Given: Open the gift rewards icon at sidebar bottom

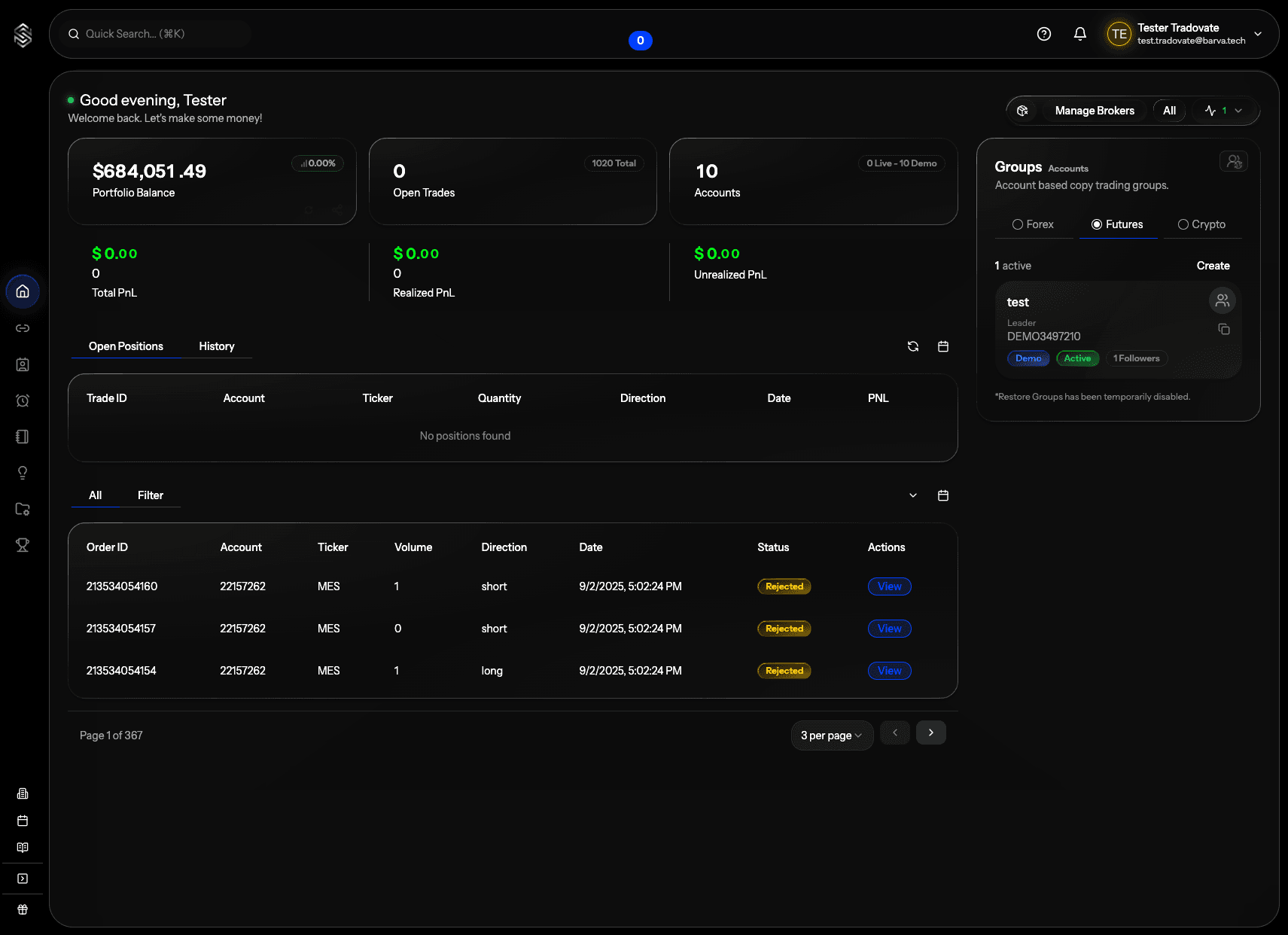Looking at the screenshot, I should pos(23,909).
